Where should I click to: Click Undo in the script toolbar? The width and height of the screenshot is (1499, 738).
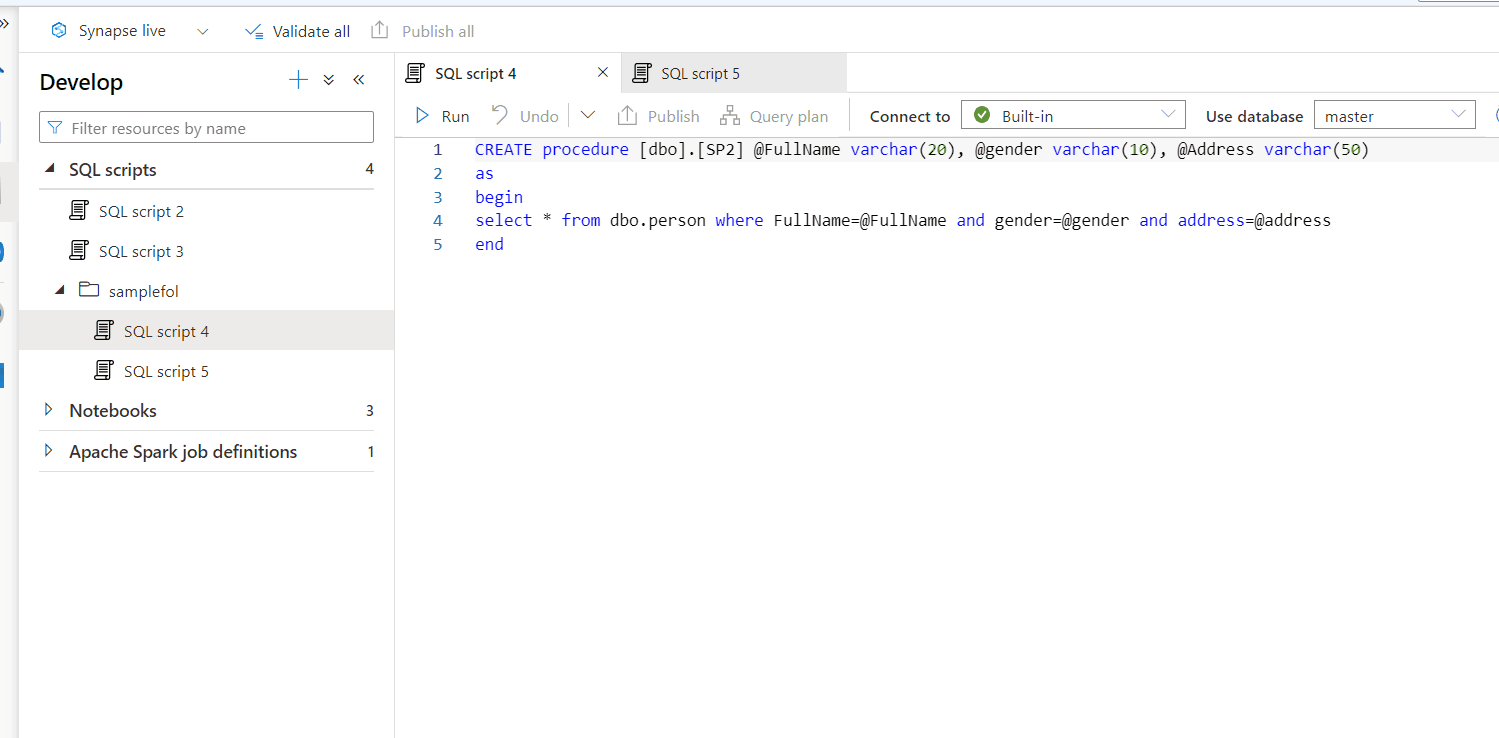pos(524,116)
